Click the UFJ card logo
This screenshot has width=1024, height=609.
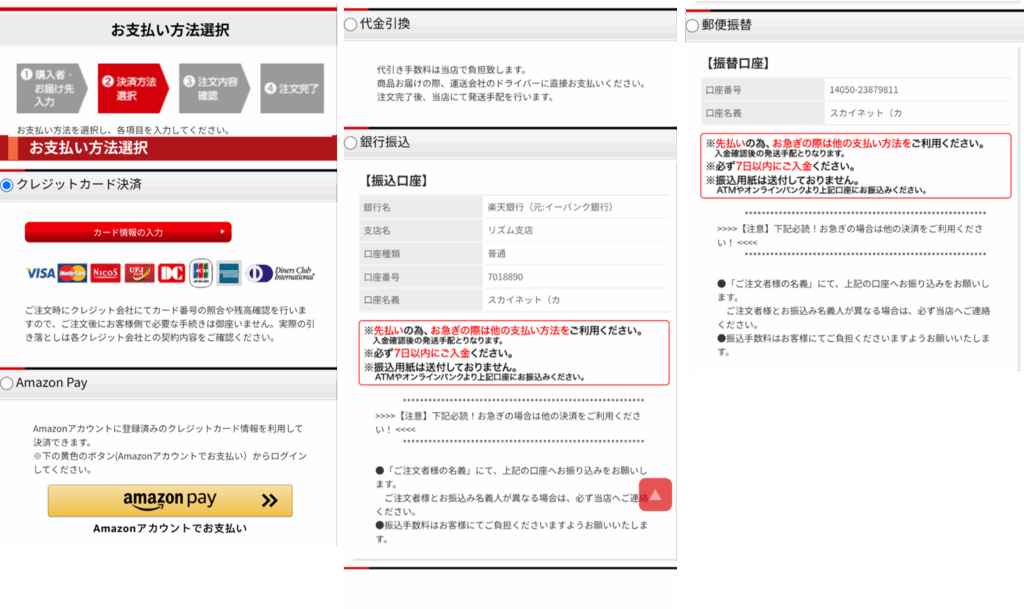(138, 273)
